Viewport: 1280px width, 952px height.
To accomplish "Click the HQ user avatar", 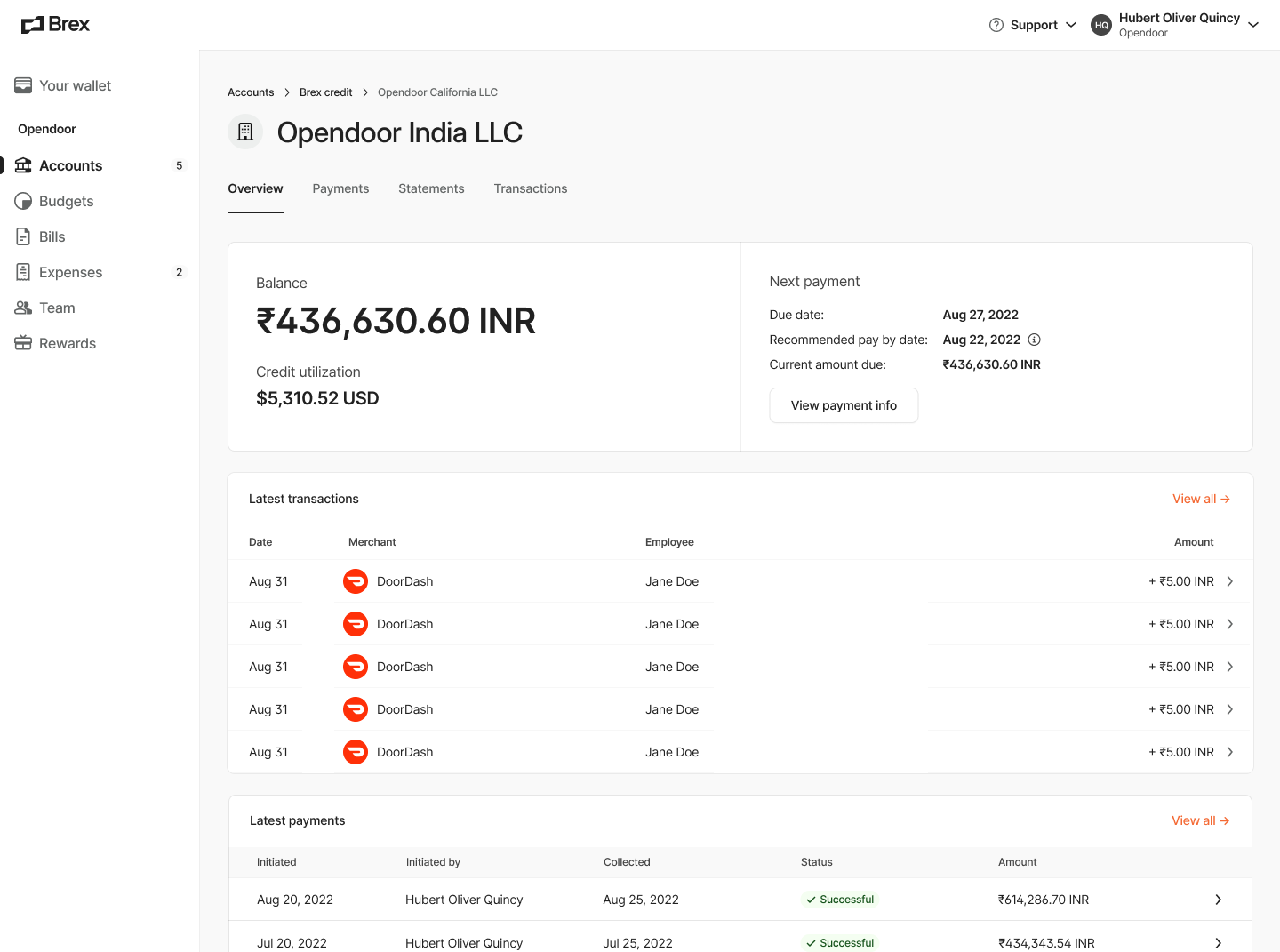I will (x=1101, y=25).
